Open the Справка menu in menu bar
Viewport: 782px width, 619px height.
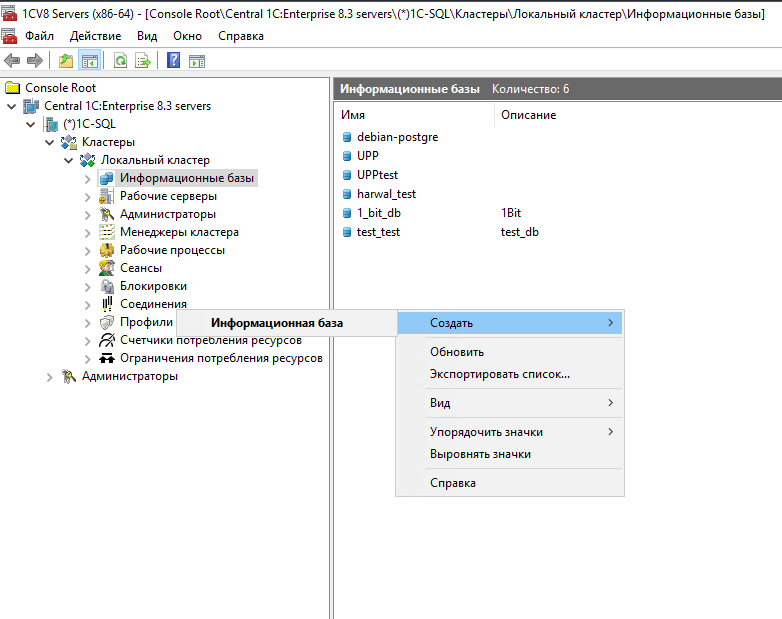tap(241, 36)
